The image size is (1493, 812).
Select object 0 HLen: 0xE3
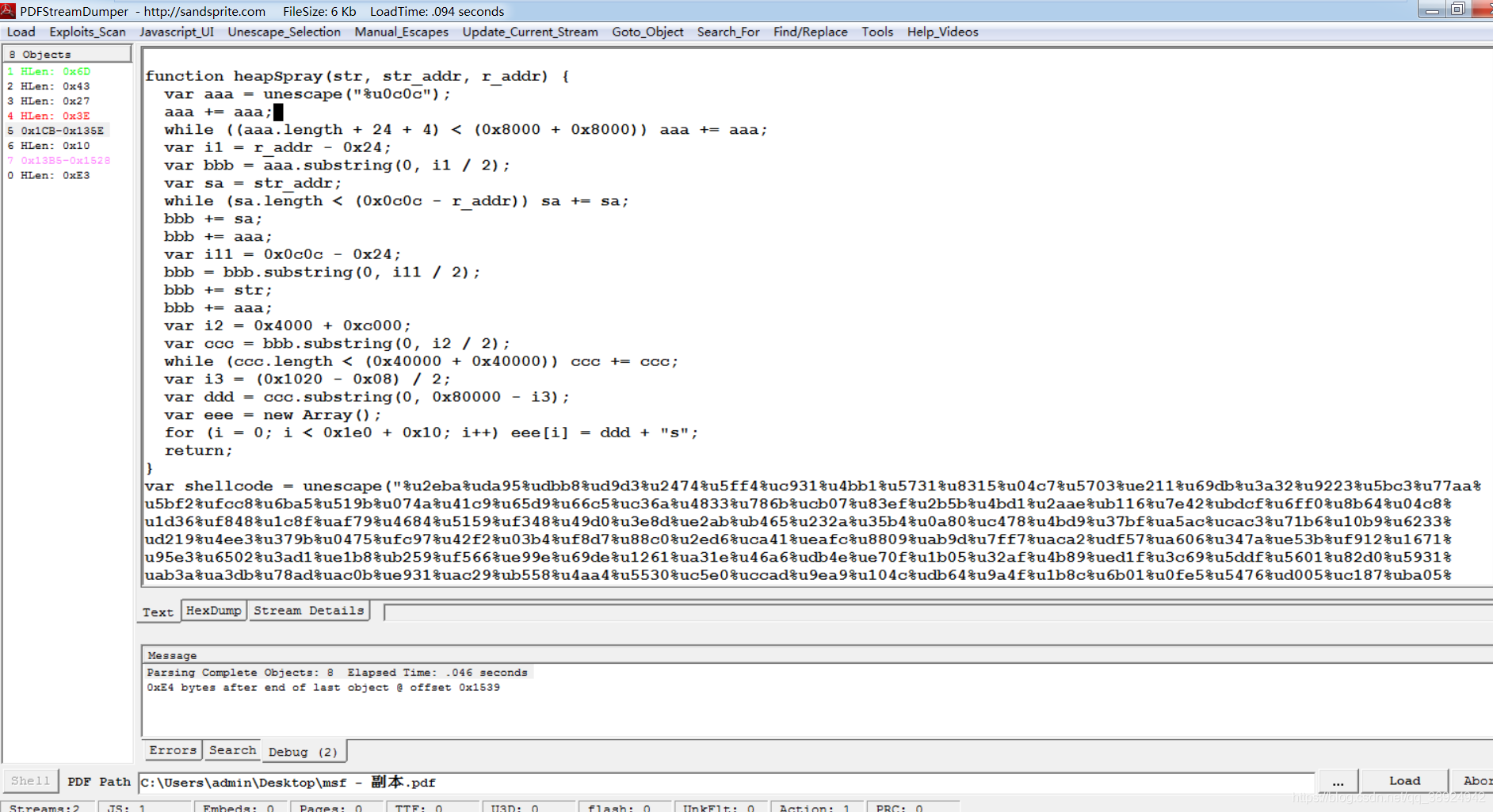[x=49, y=176]
